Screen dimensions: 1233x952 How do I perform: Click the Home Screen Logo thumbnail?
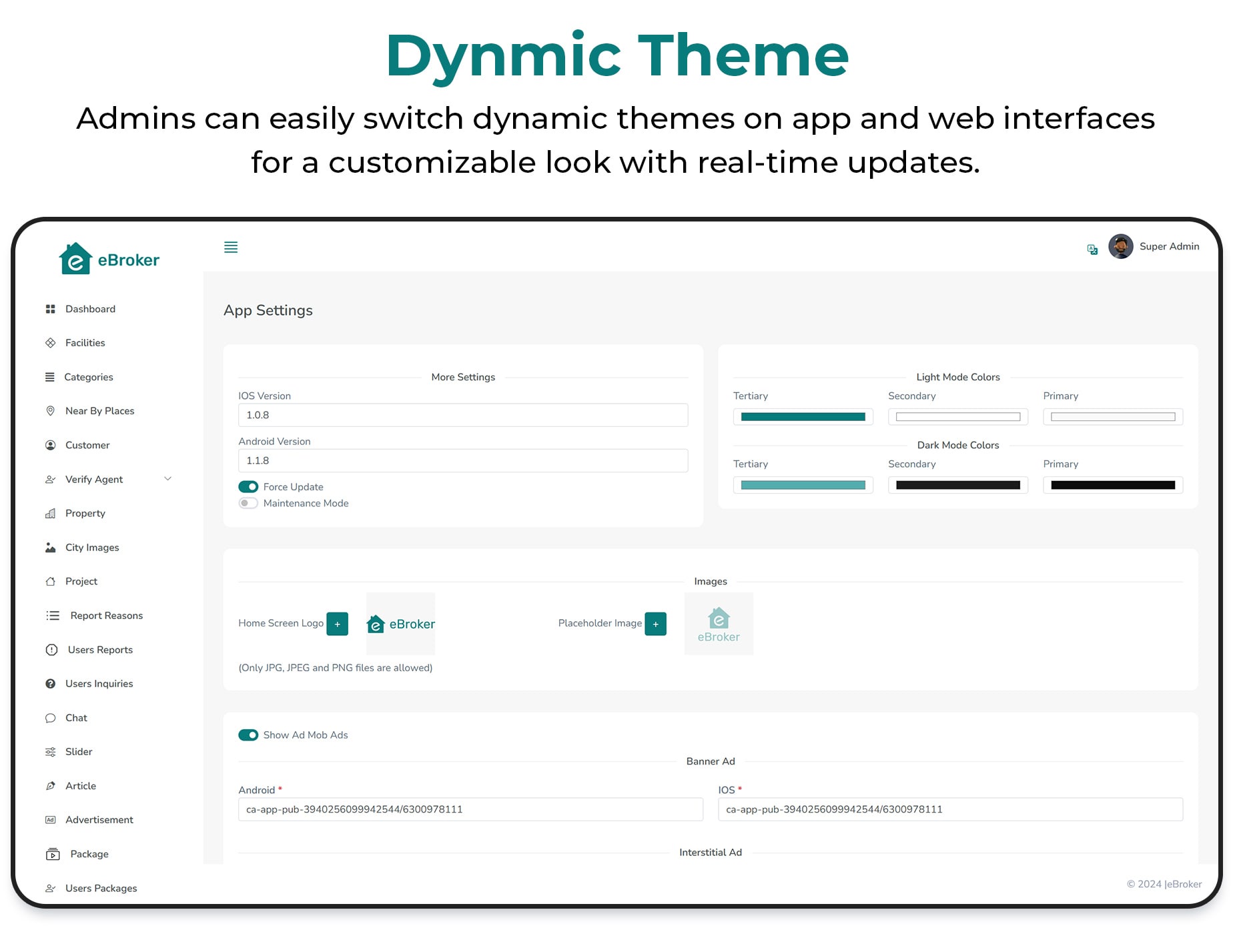click(x=400, y=624)
